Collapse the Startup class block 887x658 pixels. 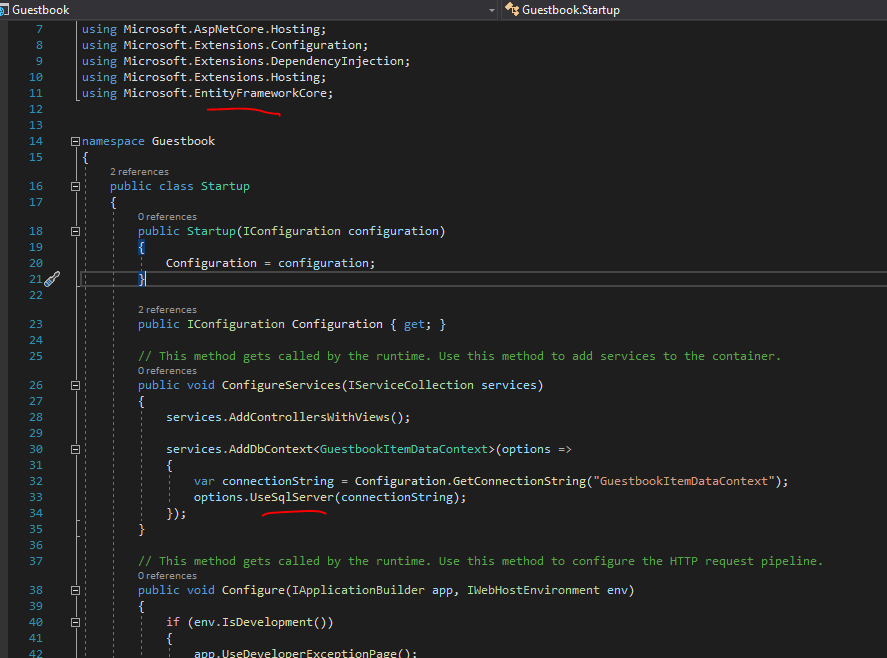tap(75, 186)
